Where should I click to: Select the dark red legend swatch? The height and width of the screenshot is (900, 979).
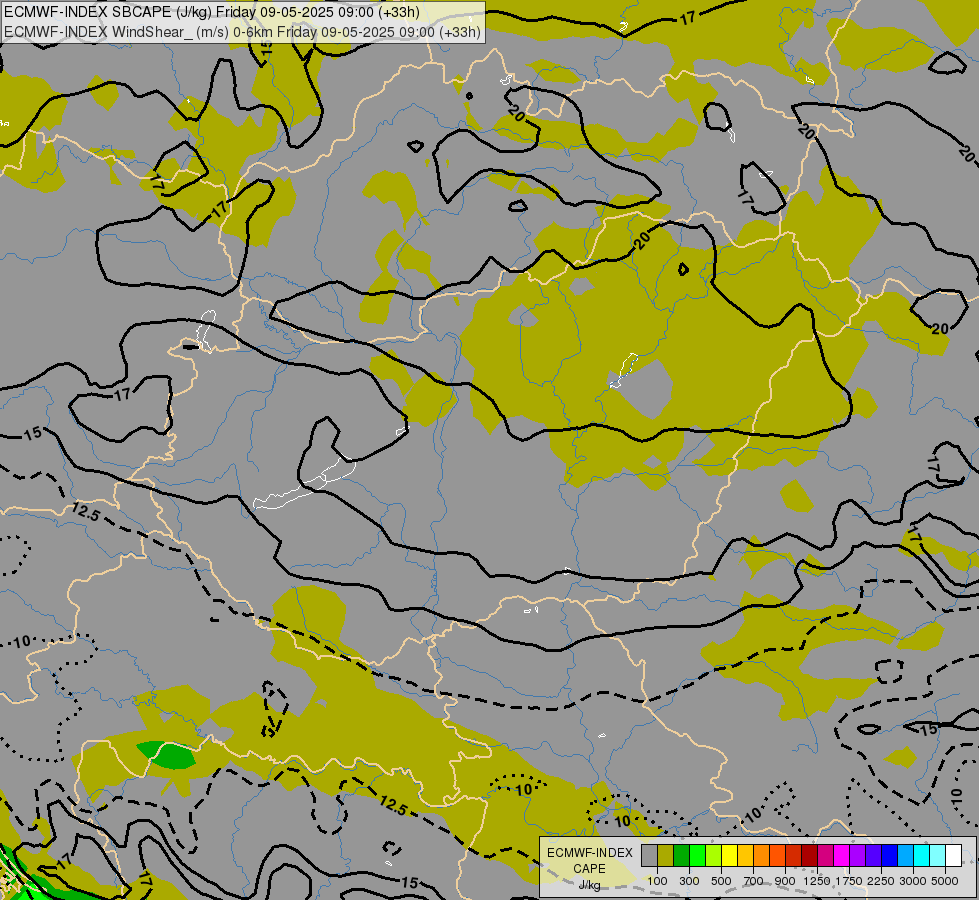pos(809,855)
